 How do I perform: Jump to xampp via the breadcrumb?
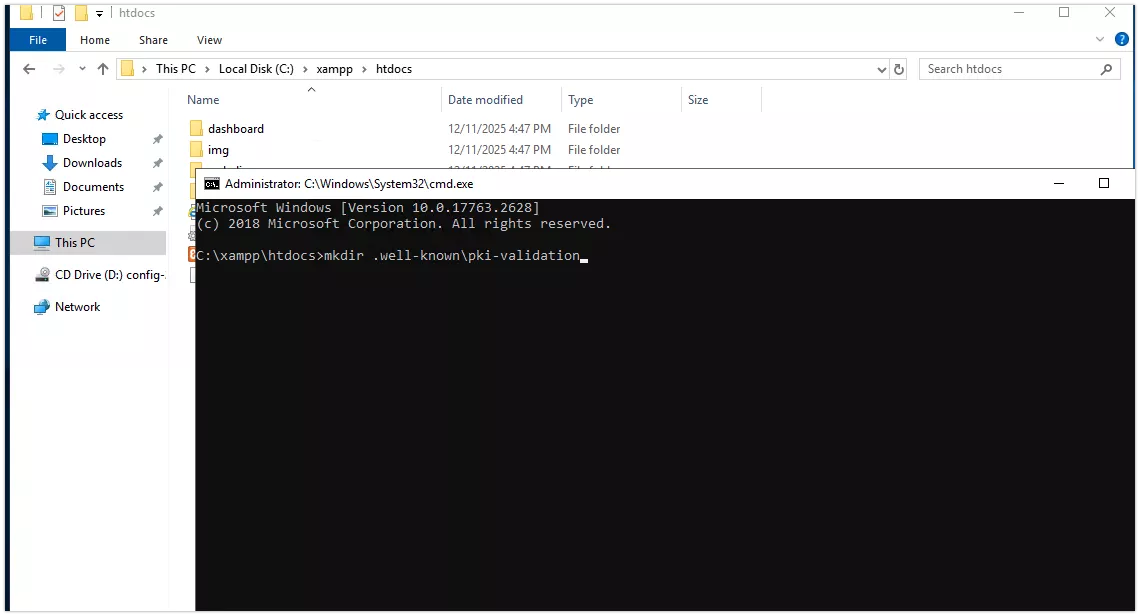tap(335, 68)
